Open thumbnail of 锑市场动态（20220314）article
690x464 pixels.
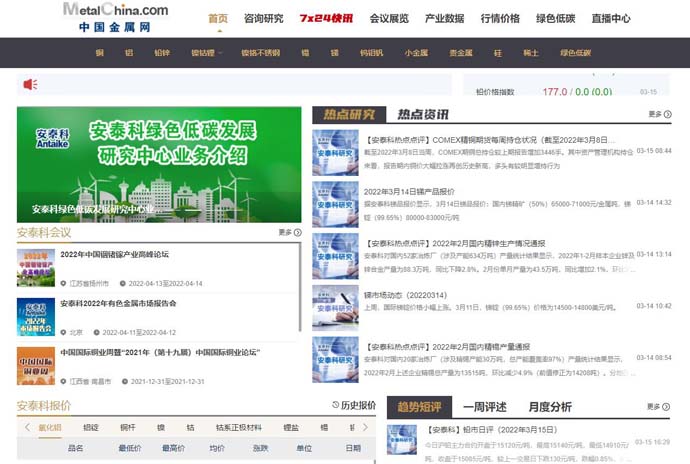[335, 308]
